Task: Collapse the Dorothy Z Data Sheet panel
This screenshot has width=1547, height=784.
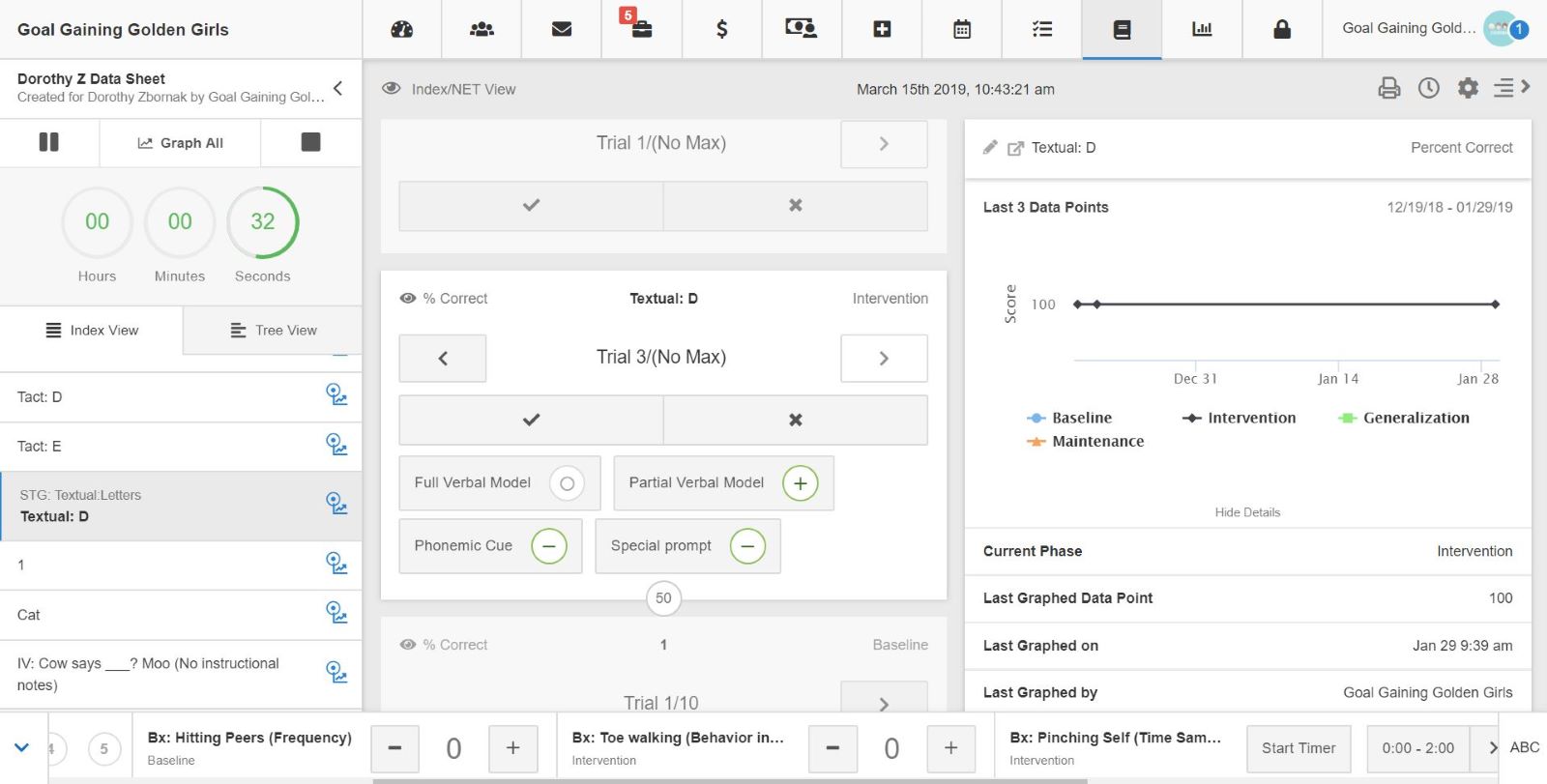Action: point(338,88)
